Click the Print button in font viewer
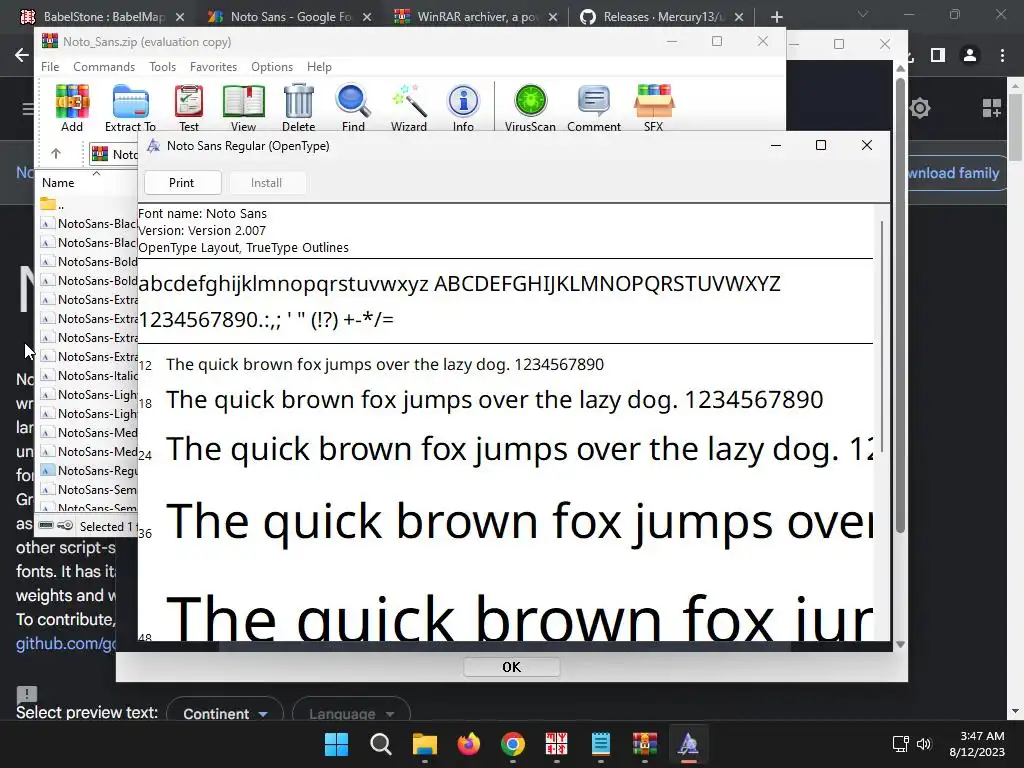 tap(182, 183)
